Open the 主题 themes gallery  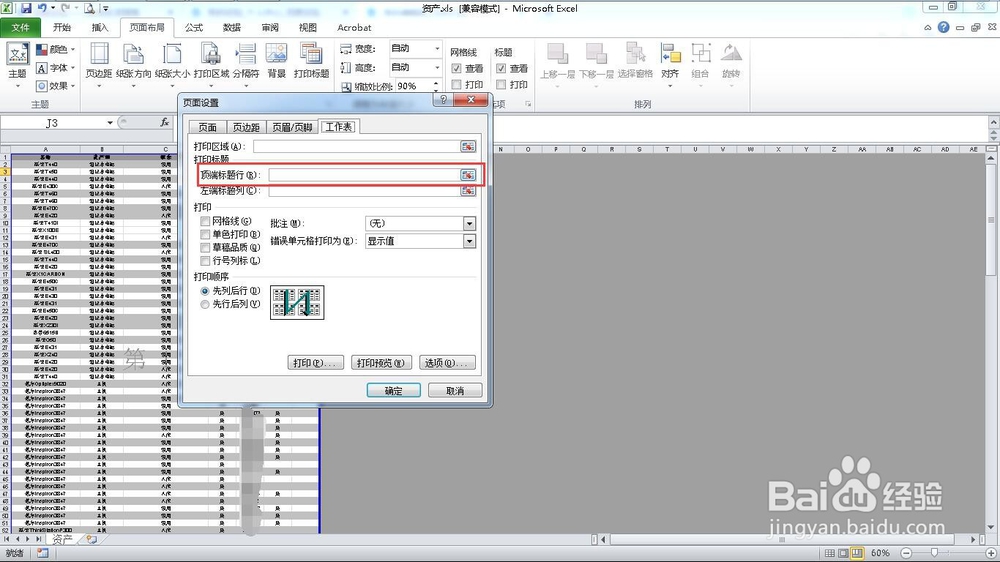coord(17,66)
